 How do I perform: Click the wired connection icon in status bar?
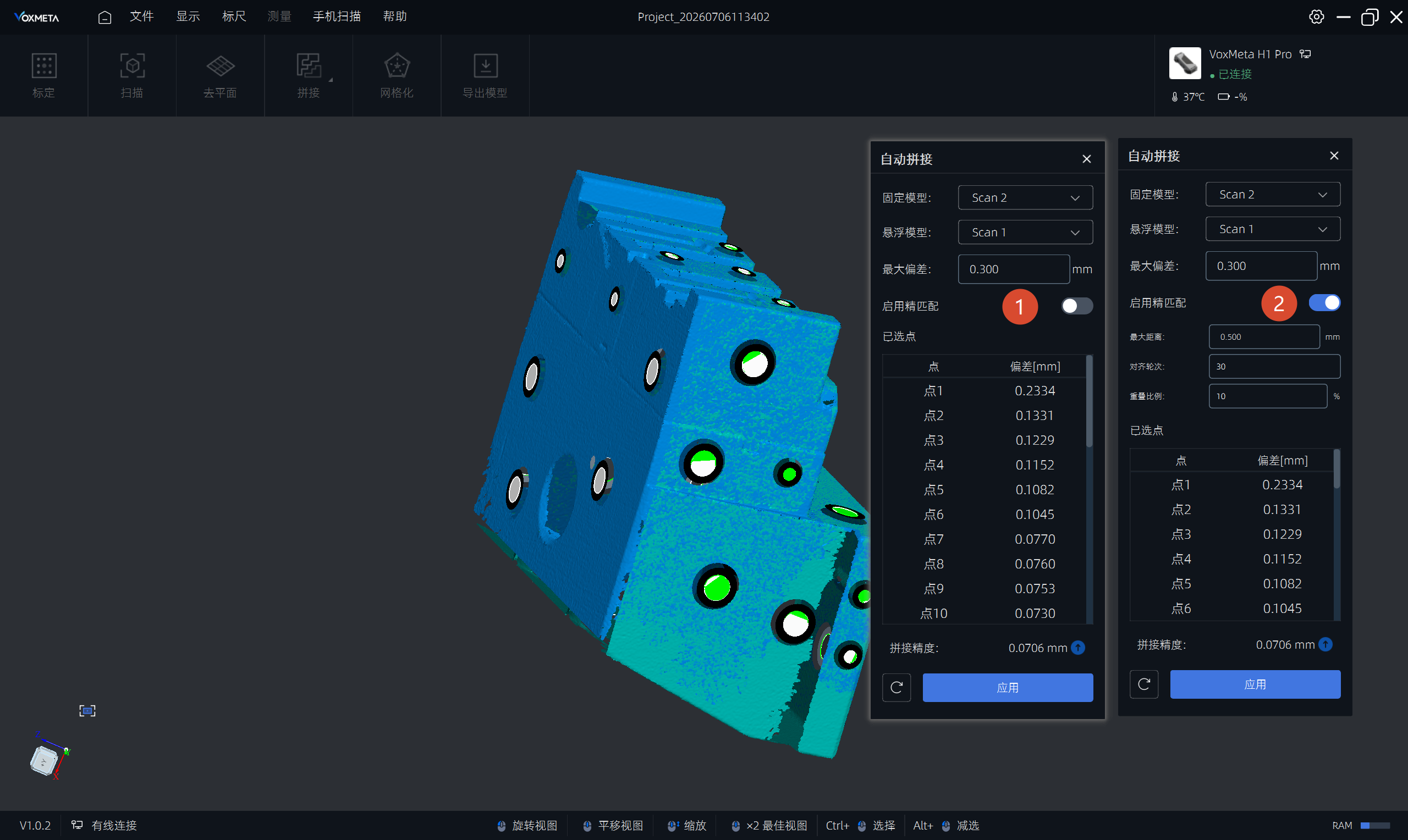77,825
